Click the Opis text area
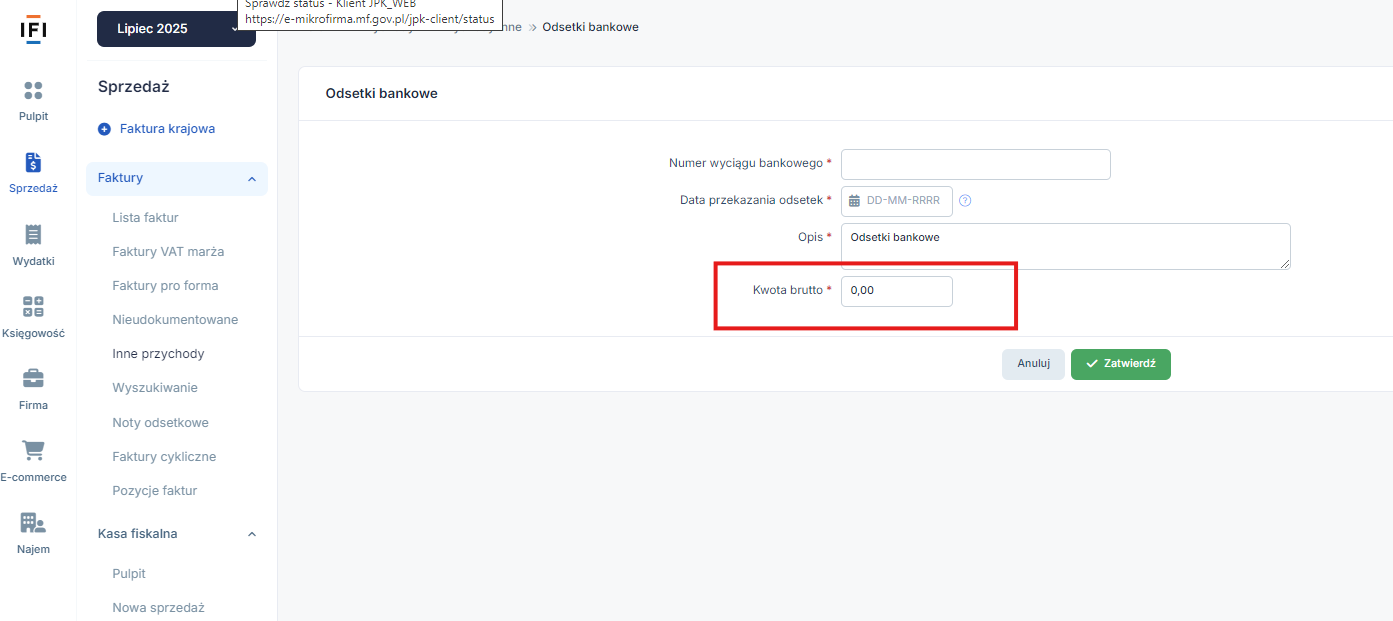1393x621 pixels. point(1066,246)
